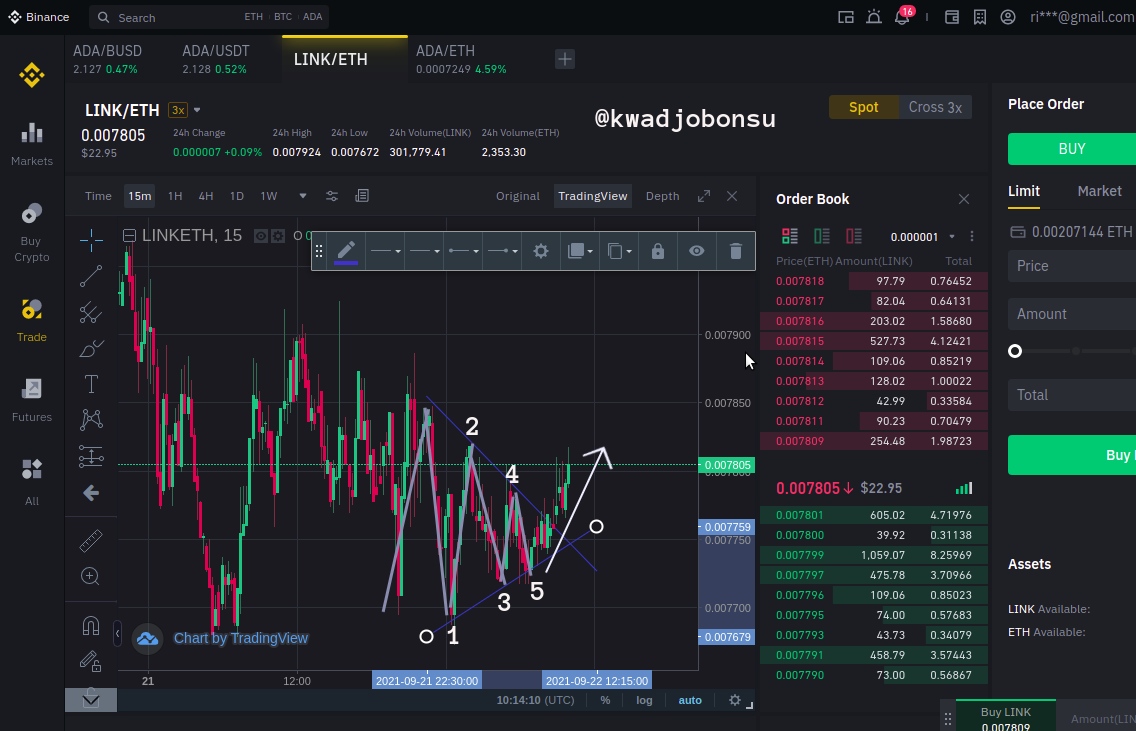Hide the selected drawing with eye icon
This screenshot has height=731, width=1136.
coord(696,251)
